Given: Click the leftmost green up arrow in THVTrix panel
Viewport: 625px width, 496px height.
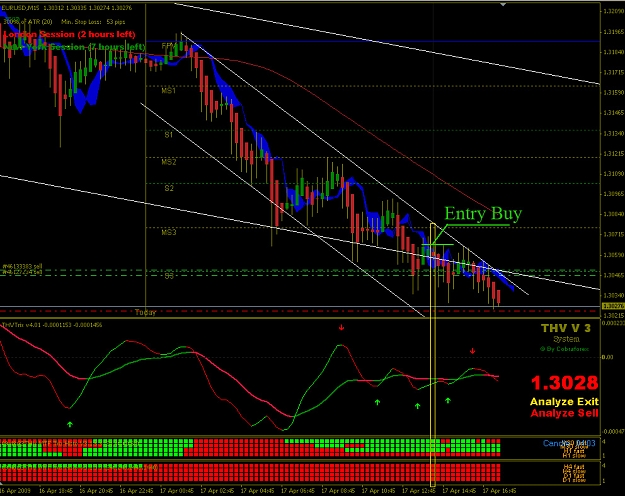Looking at the screenshot, I should tap(70, 424).
